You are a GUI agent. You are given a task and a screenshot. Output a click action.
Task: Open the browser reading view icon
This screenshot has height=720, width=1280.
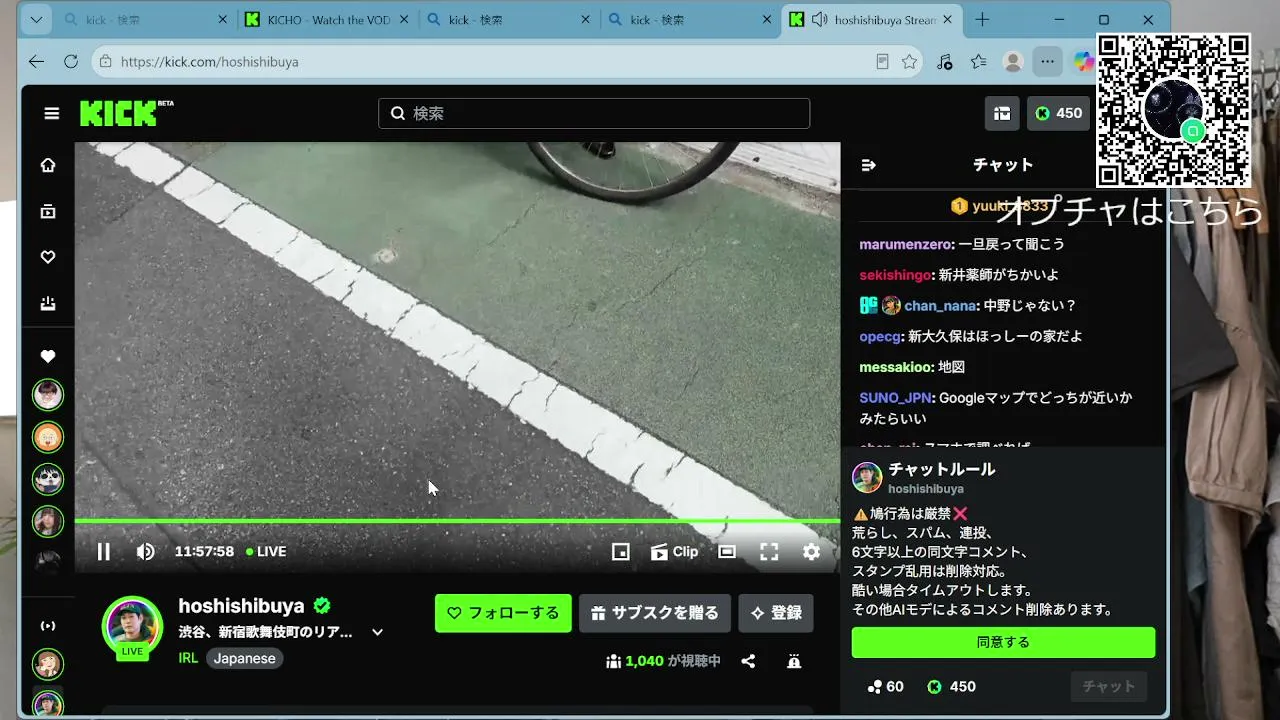click(x=882, y=62)
